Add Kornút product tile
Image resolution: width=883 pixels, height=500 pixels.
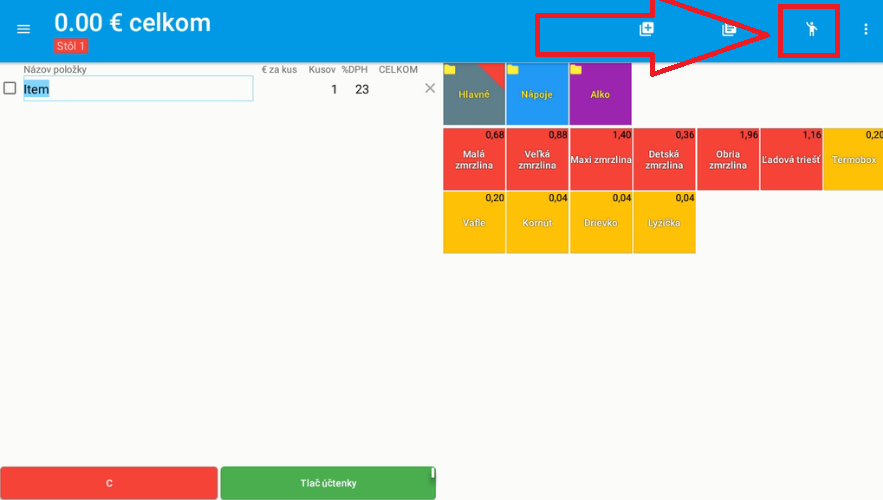pyautogui.click(x=537, y=222)
